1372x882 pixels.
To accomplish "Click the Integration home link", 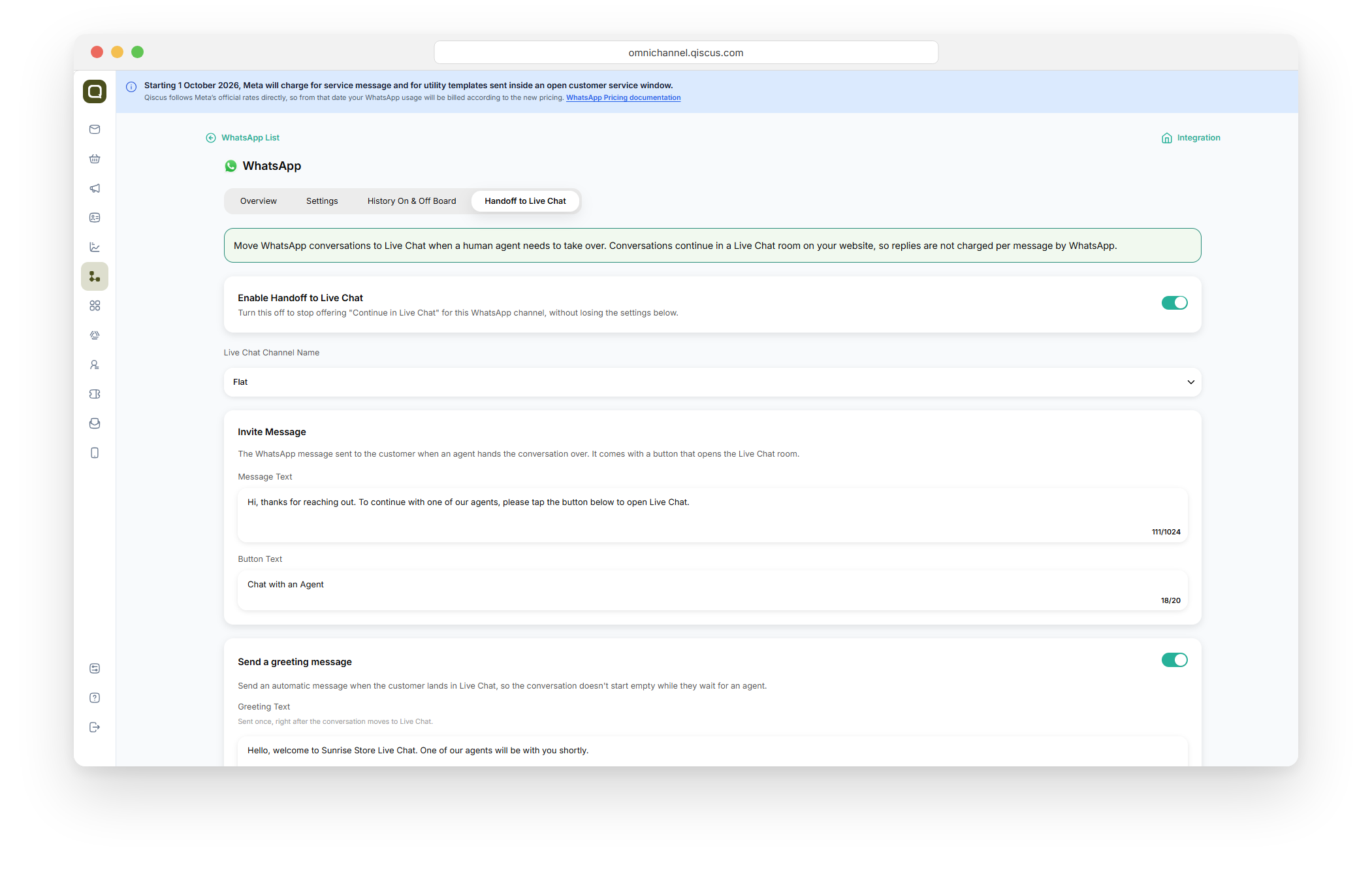I will click(1191, 138).
